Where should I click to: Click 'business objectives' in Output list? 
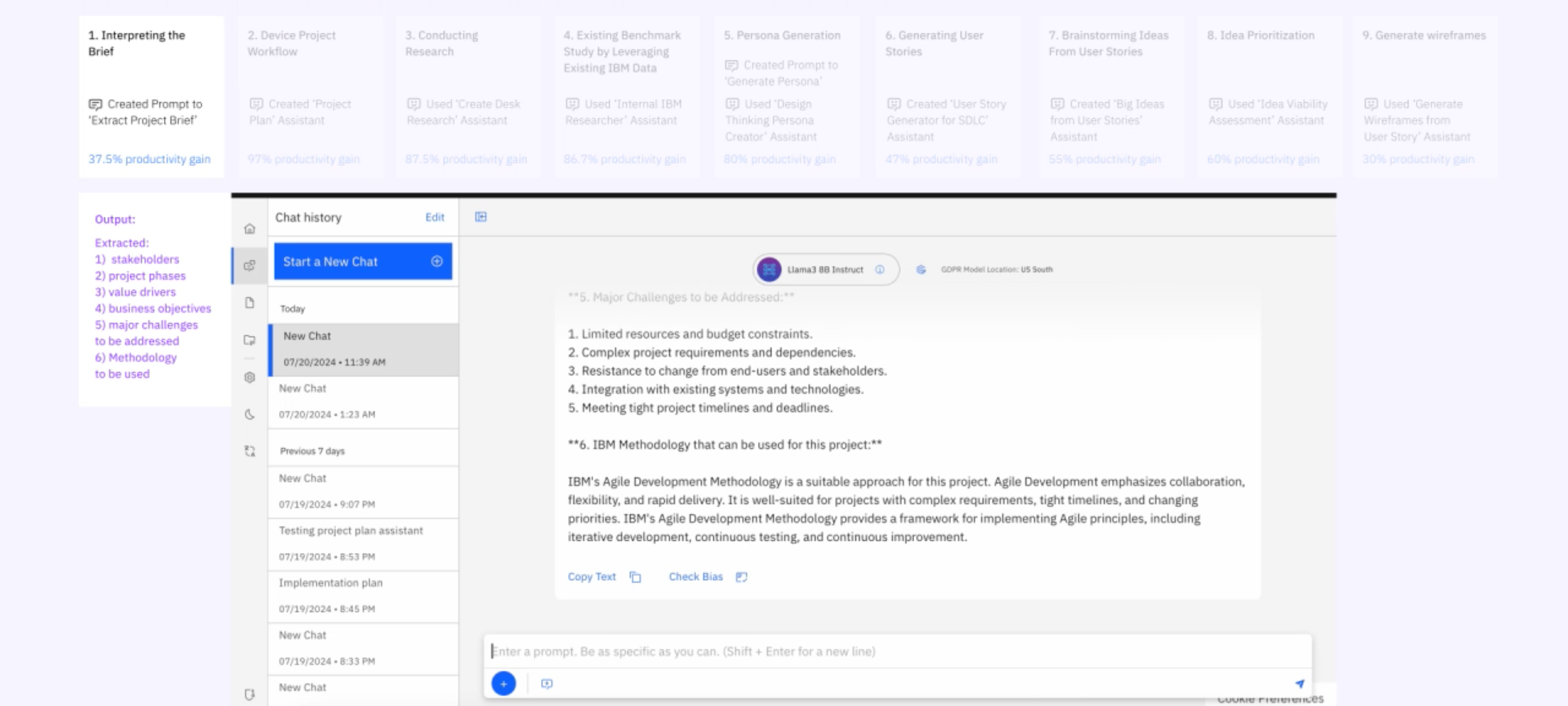click(160, 309)
